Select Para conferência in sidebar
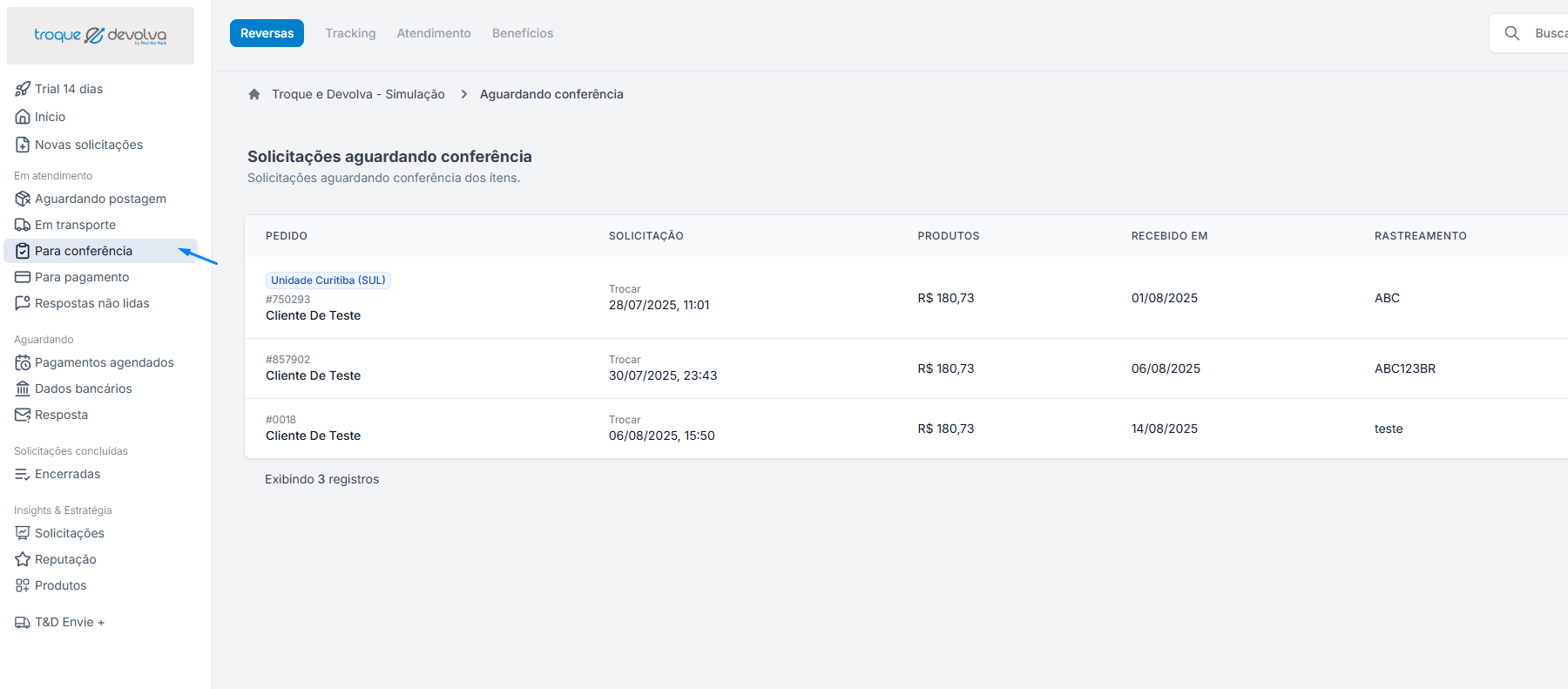 point(101,251)
